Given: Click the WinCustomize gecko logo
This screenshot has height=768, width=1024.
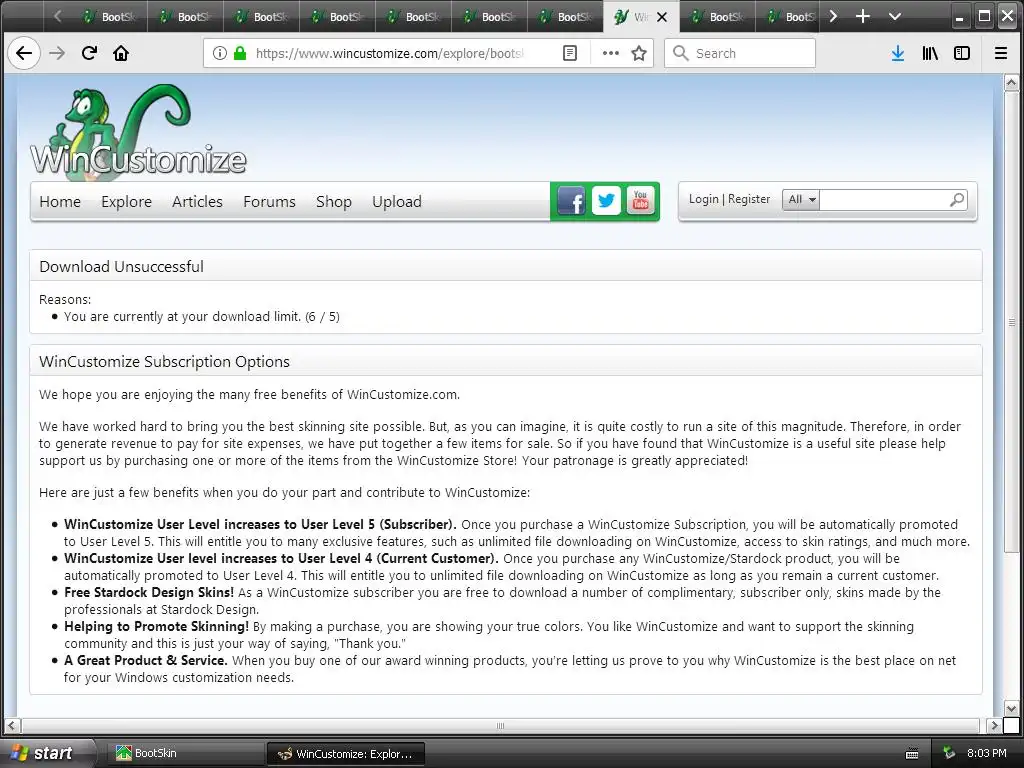Looking at the screenshot, I should [138, 131].
